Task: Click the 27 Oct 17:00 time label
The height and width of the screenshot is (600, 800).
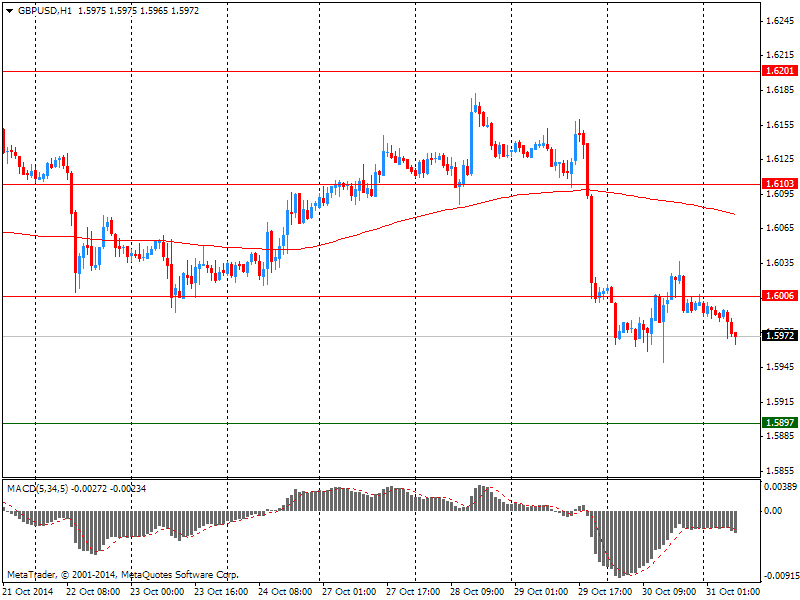Action: (413, 592)
